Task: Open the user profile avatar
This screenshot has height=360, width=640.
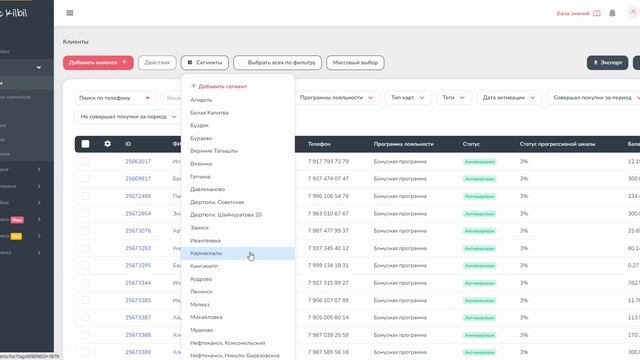Action: (x=633, y=13)
